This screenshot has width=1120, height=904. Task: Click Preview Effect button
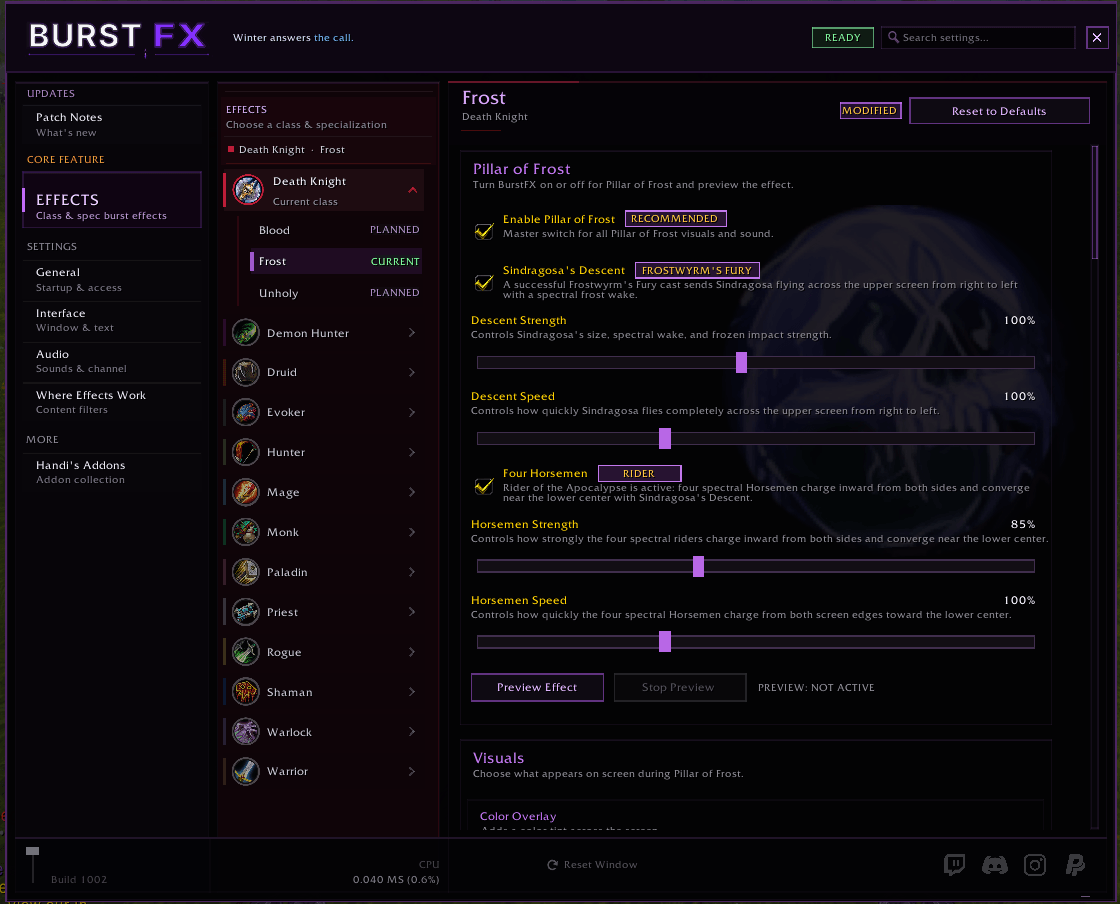537,687
